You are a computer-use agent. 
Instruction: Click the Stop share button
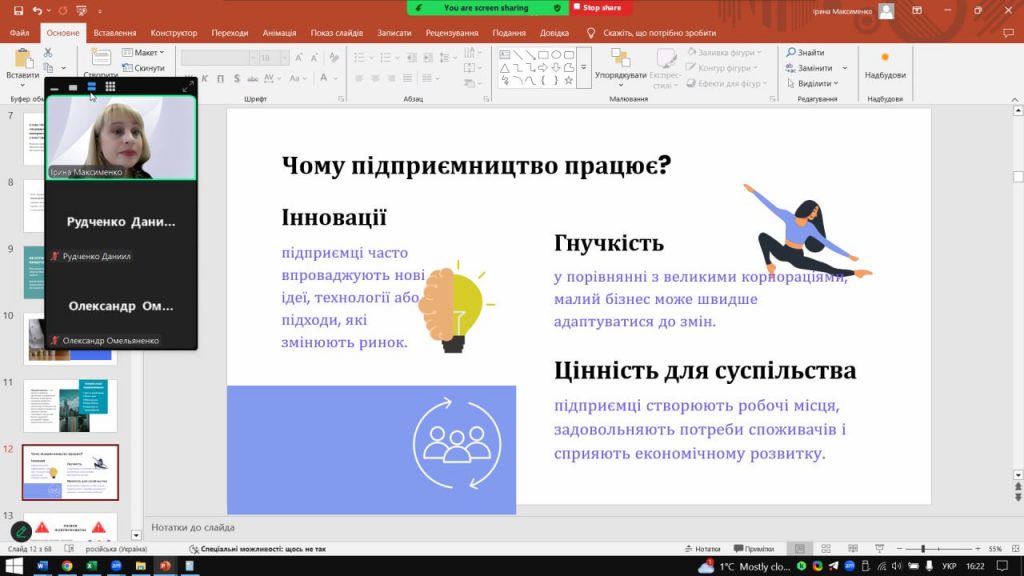[x=601, y=7]
